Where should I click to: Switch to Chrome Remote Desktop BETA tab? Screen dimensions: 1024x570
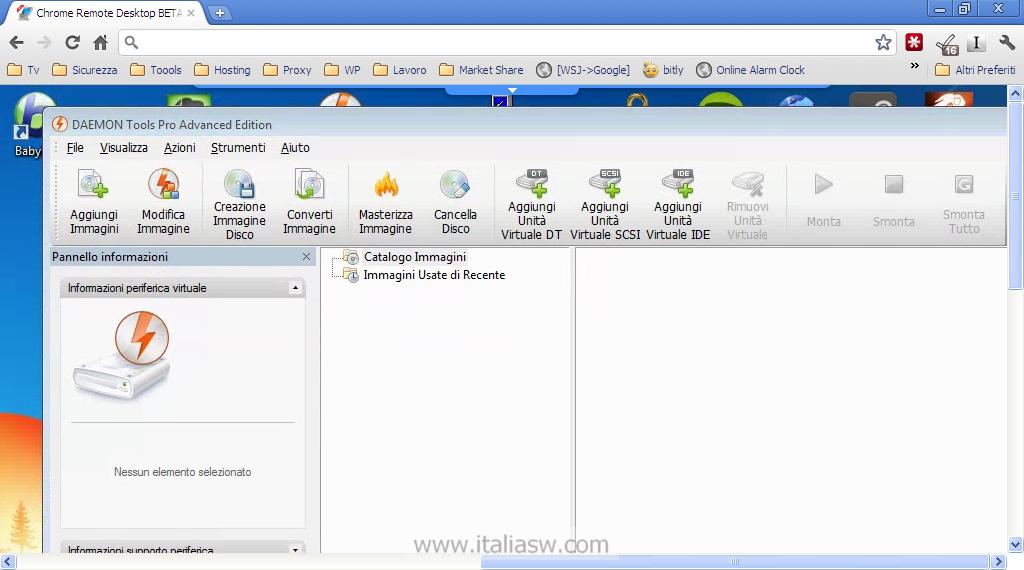click(x=106, y=12)
